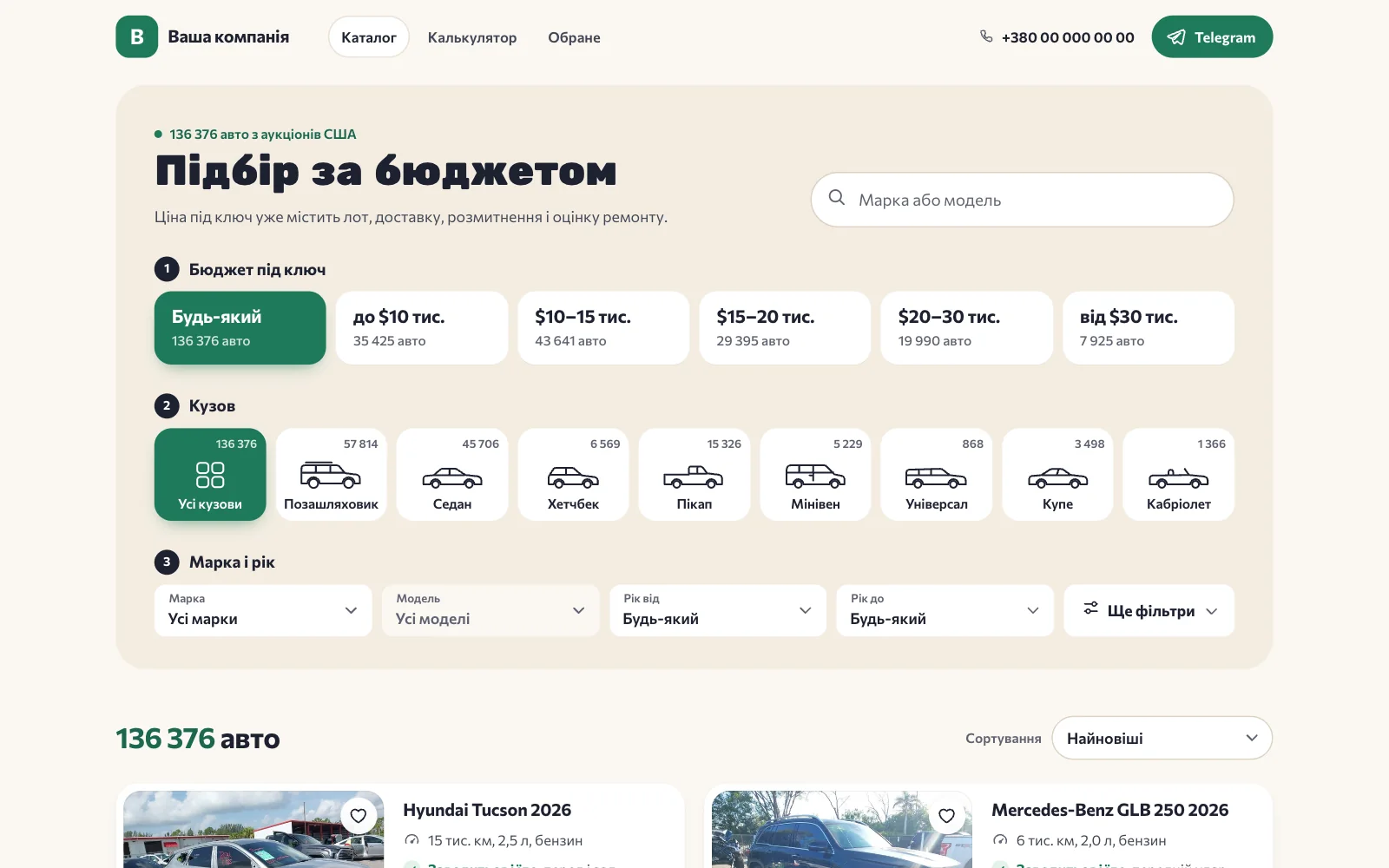1389x868 pixels.
Task: Open the Каталог tab
Action: pos(369,37)
